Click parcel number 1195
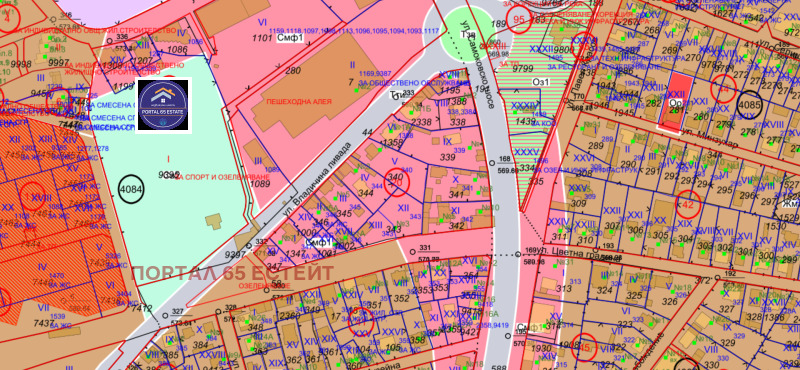 450,90
